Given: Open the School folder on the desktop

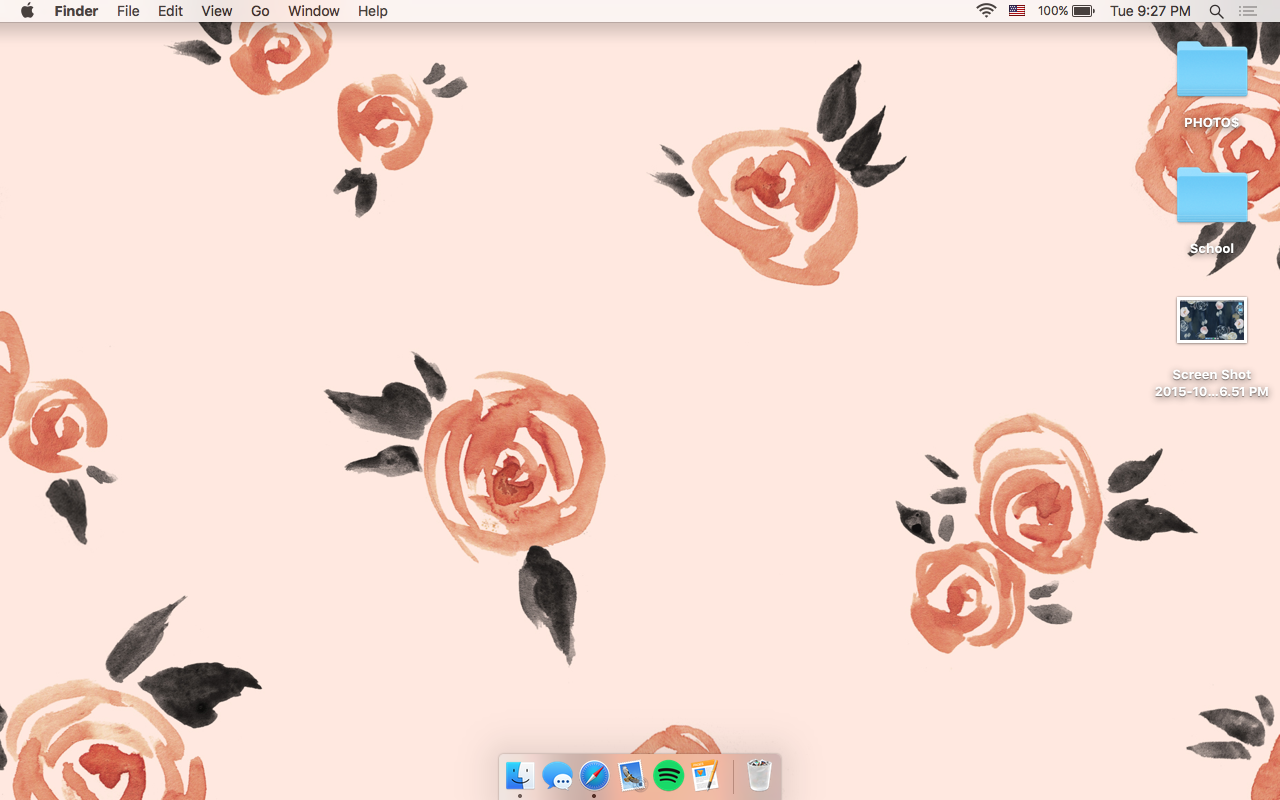Looking at the screenshot, I should tap(1211, 196).
